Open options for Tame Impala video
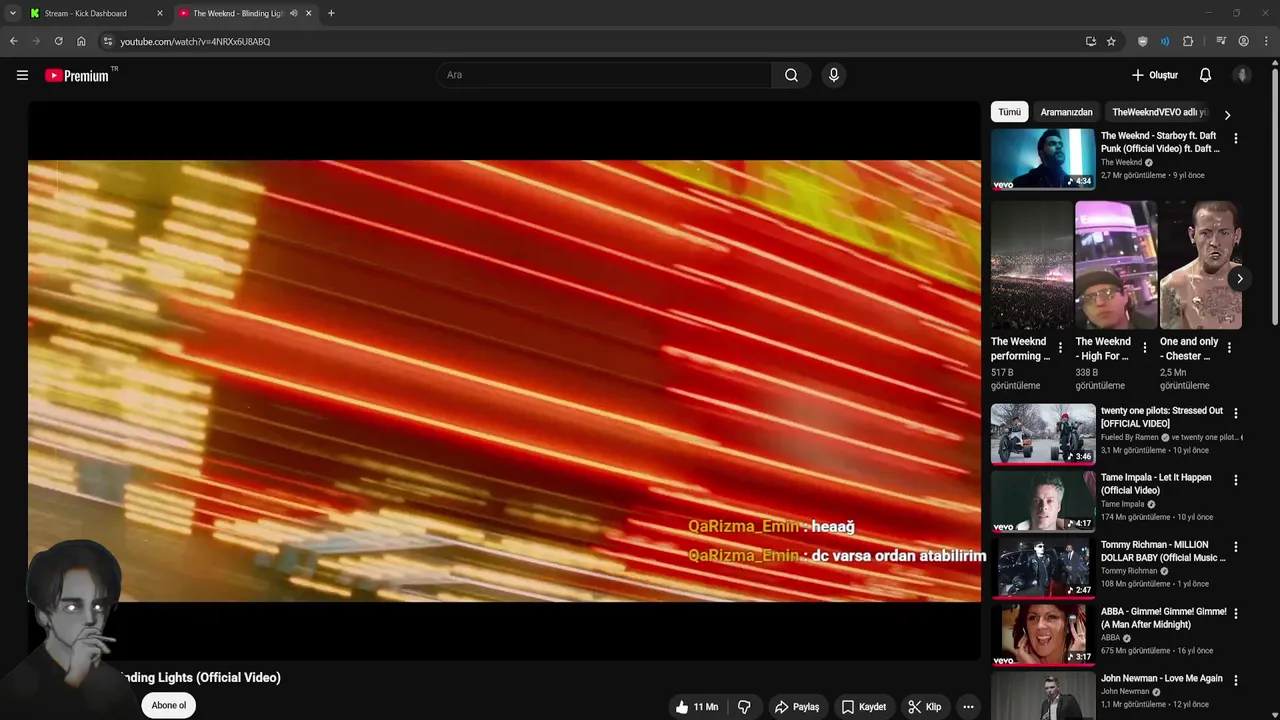The height and width of the screenshot is (720, 1280). pos(1236,480)
